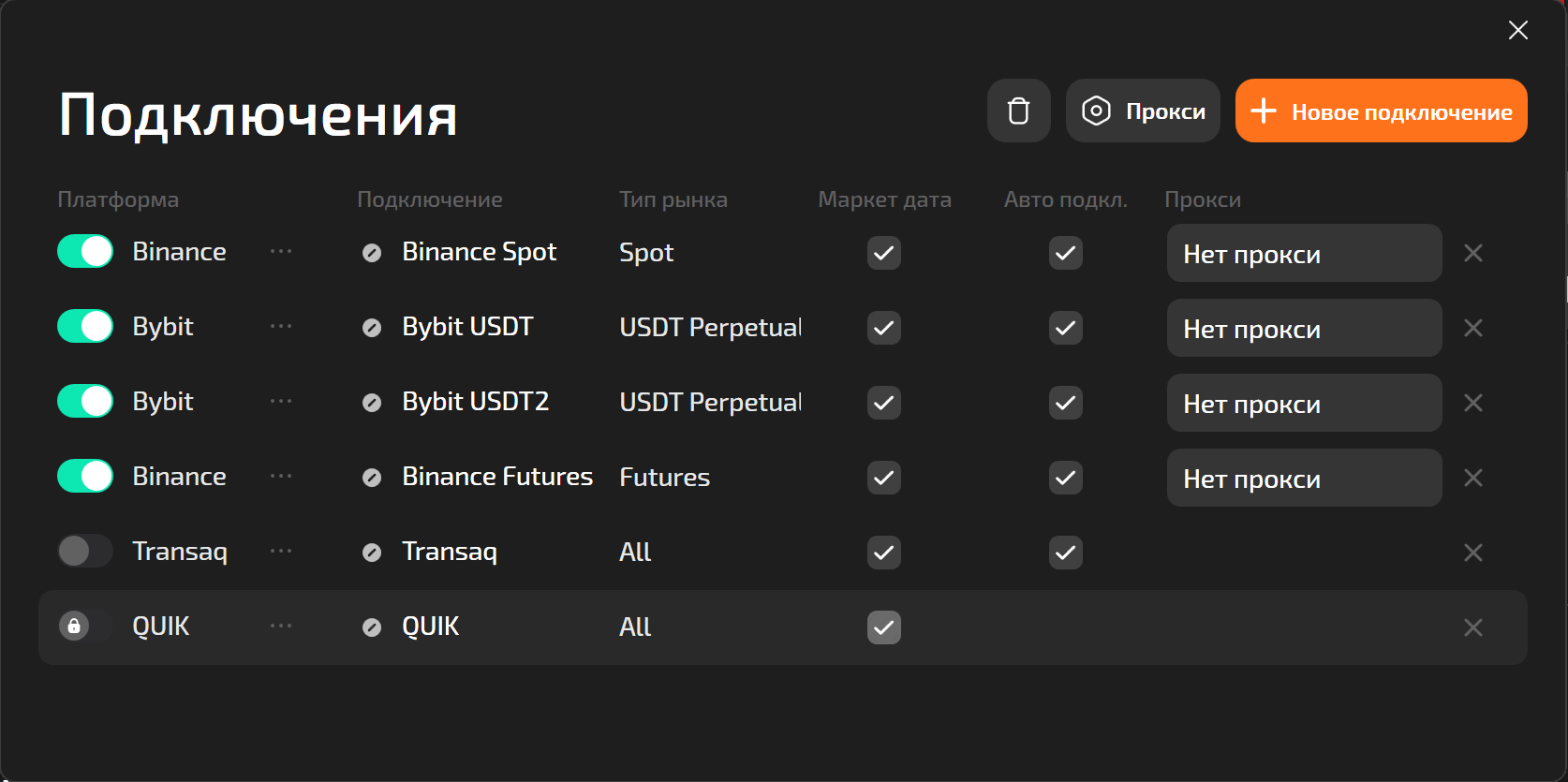Disable the Binance Spot connection toggle
This screenshot has height=782, width=1568.
click(x=85, y=252)
